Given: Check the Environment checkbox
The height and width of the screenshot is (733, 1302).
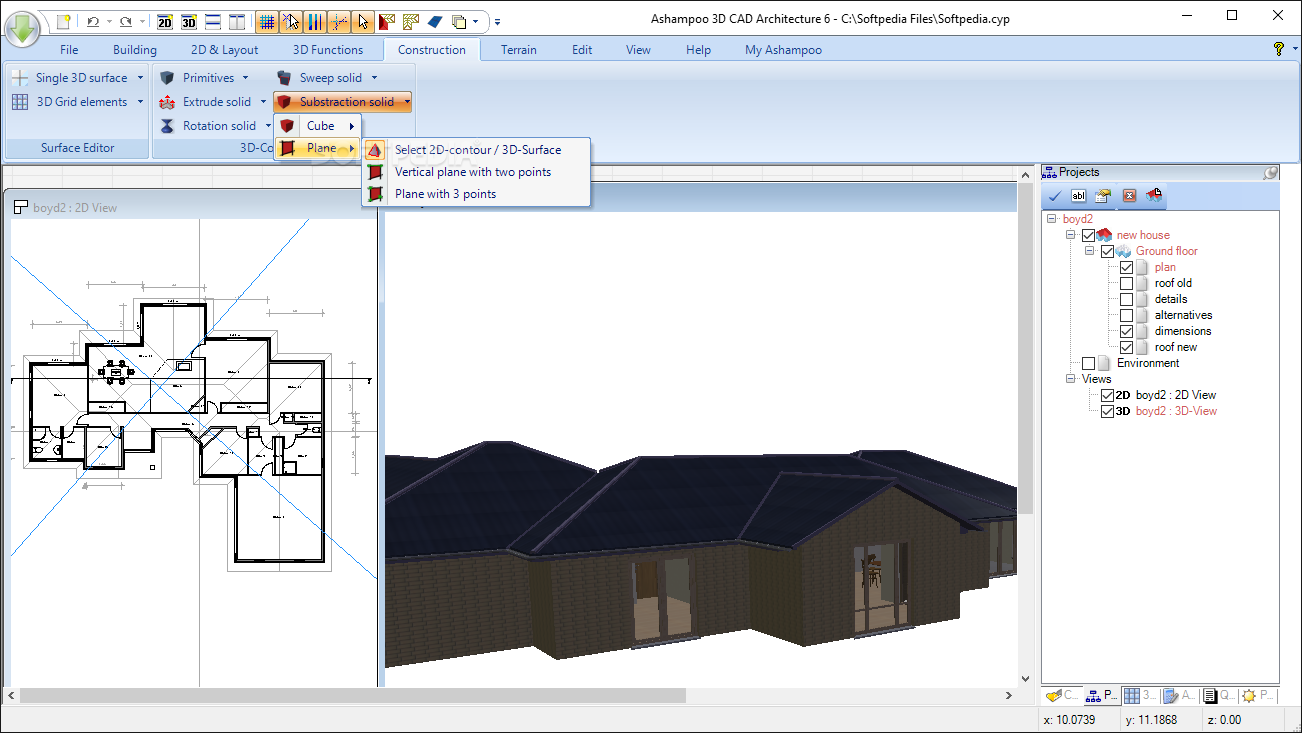Looking at the screenshot, I should coord(1088,363).
